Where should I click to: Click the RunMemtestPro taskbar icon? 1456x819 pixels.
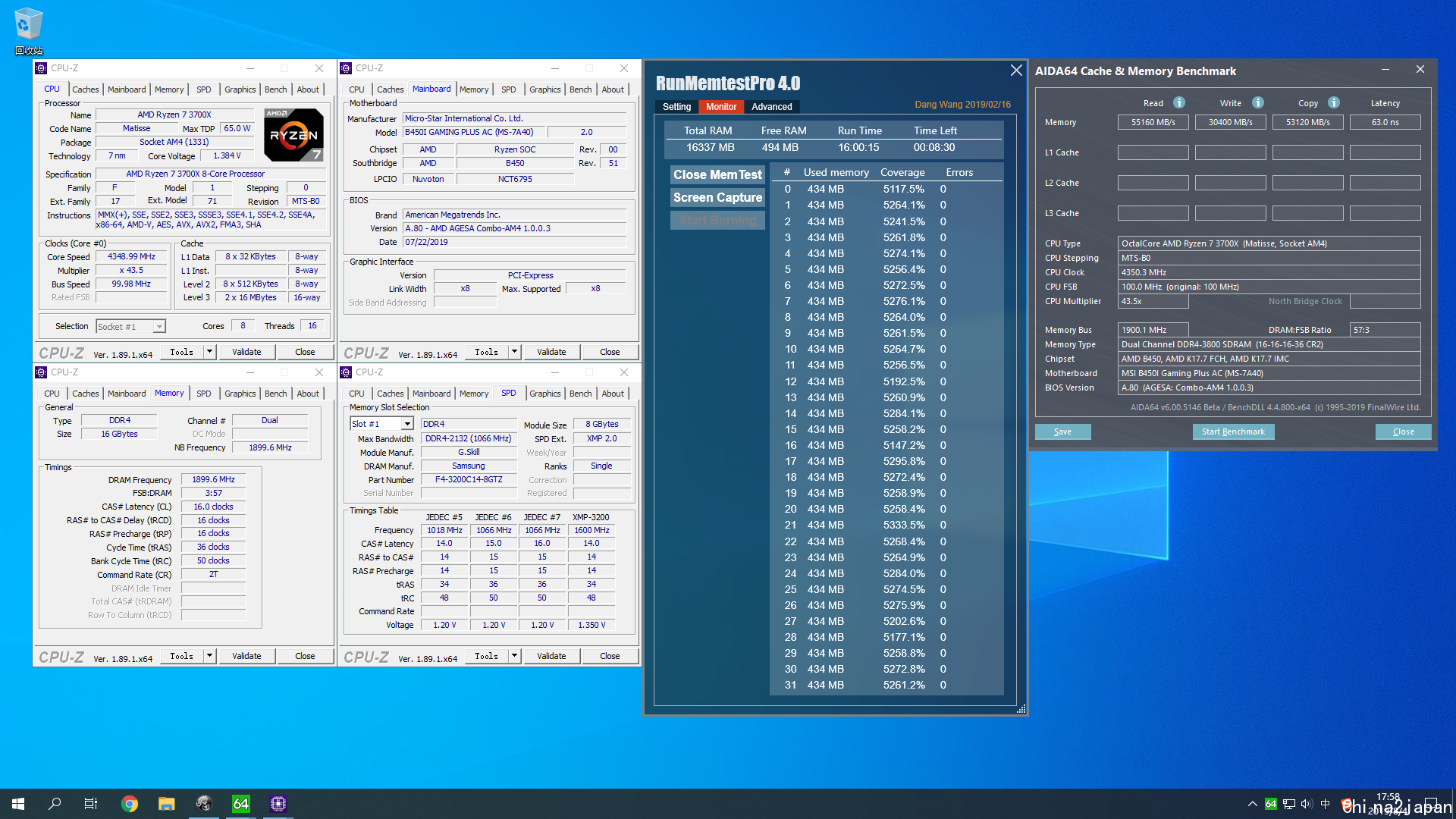pyautogui.click(x=203, y=804)
